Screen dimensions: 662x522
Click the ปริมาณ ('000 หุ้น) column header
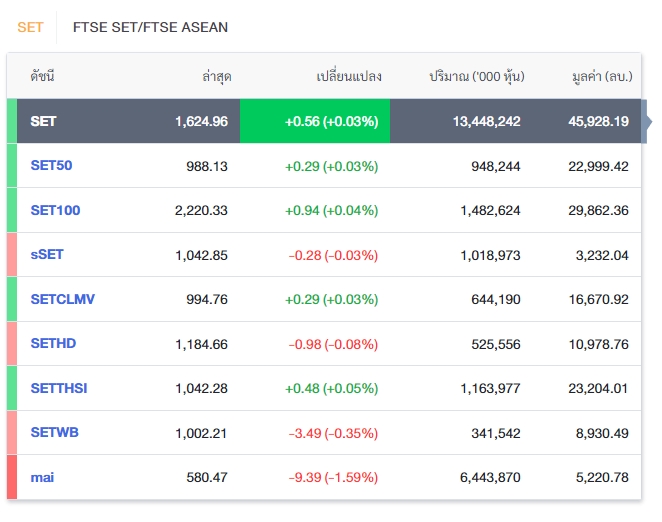tap(476, 76)
